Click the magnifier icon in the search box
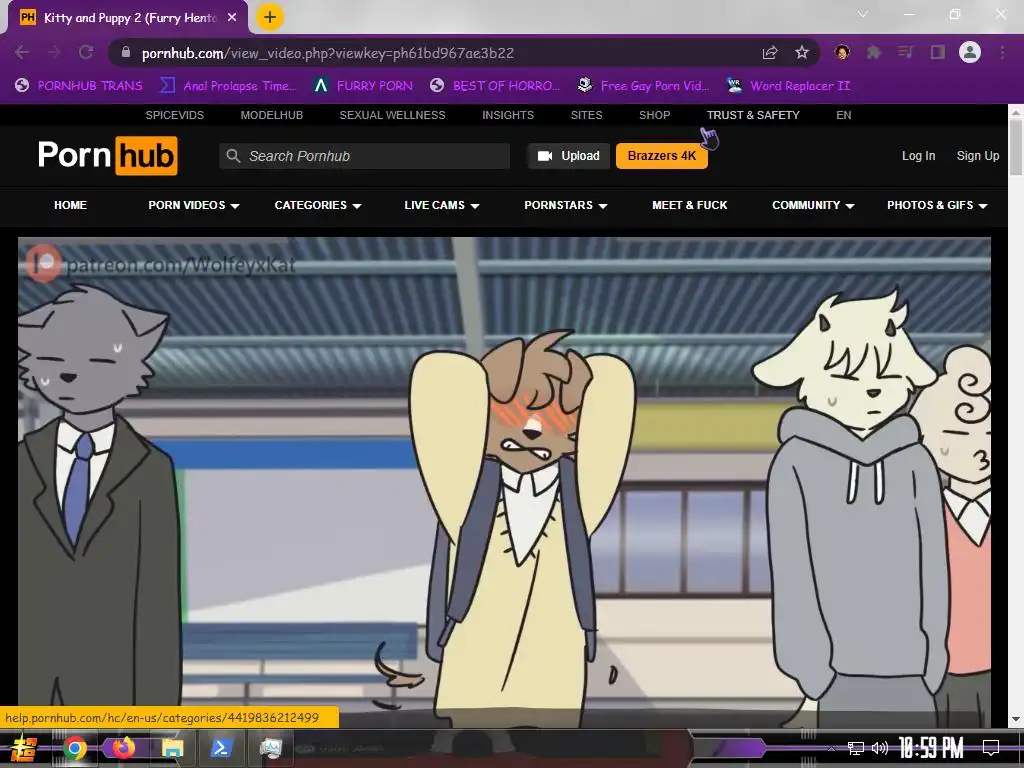This screenshot has width=1024, height=768. click(x=233, y=156)
